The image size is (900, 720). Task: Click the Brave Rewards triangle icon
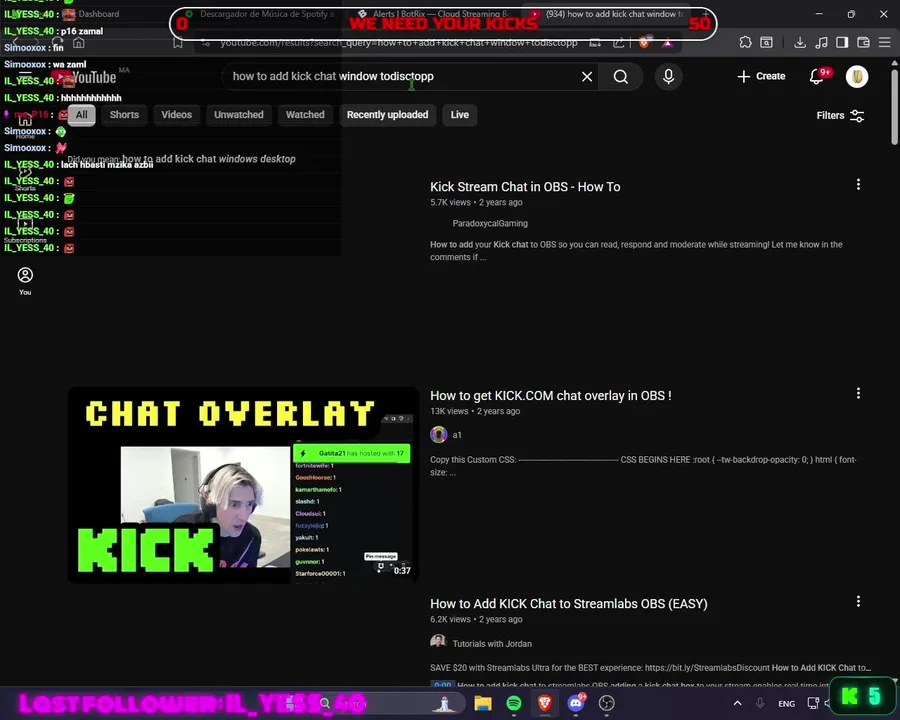coord(667,42)
